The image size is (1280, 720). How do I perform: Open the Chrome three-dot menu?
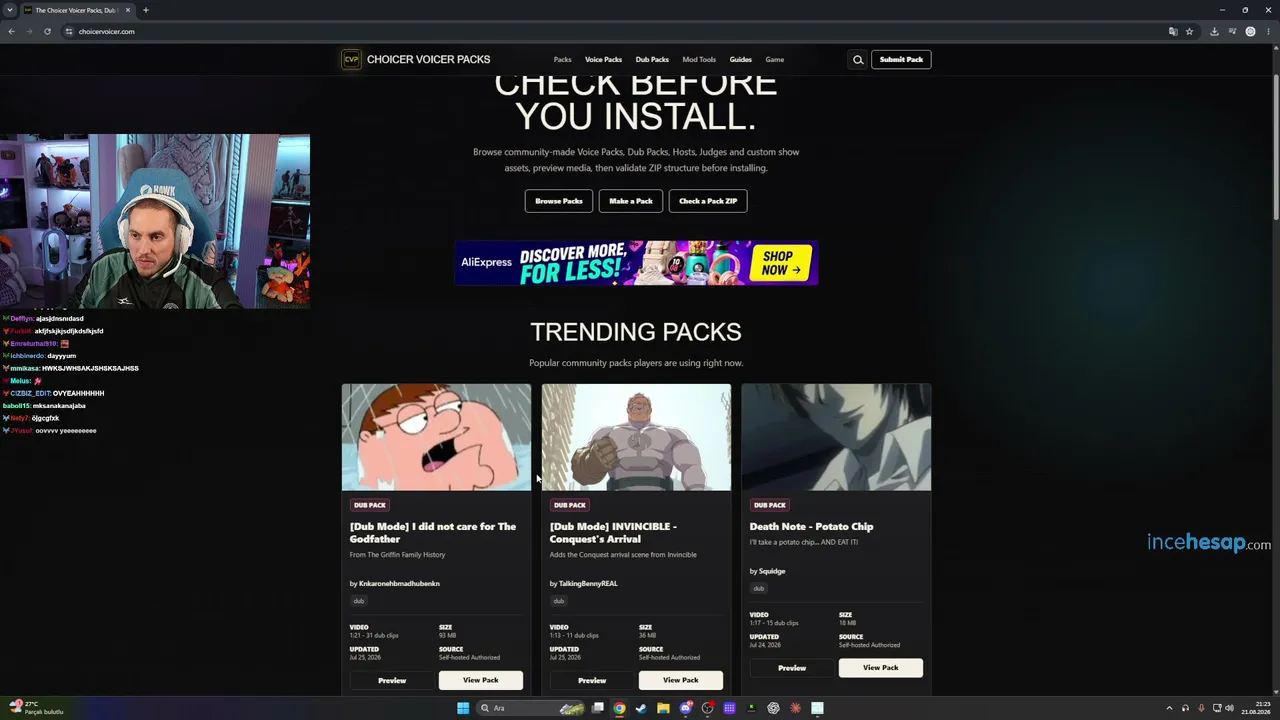click(1267, 31)
